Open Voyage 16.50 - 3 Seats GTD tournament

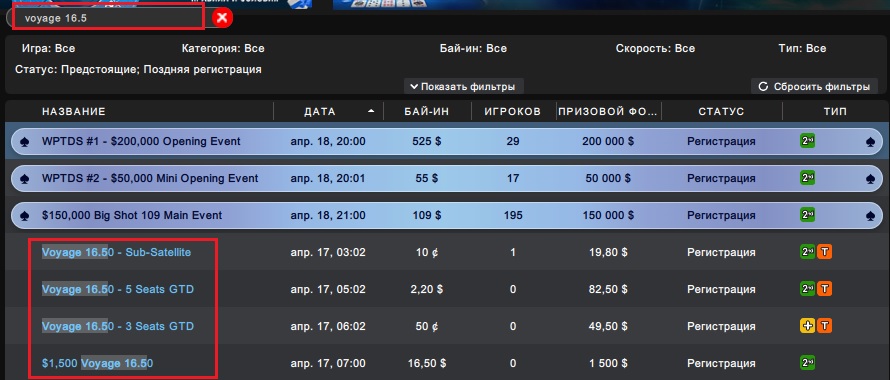click(x=118, y=327)
